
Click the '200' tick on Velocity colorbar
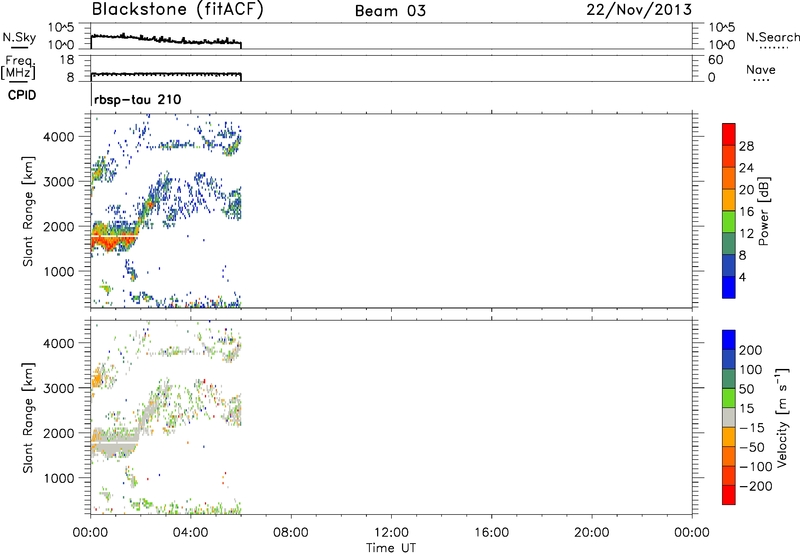point(751,350)
